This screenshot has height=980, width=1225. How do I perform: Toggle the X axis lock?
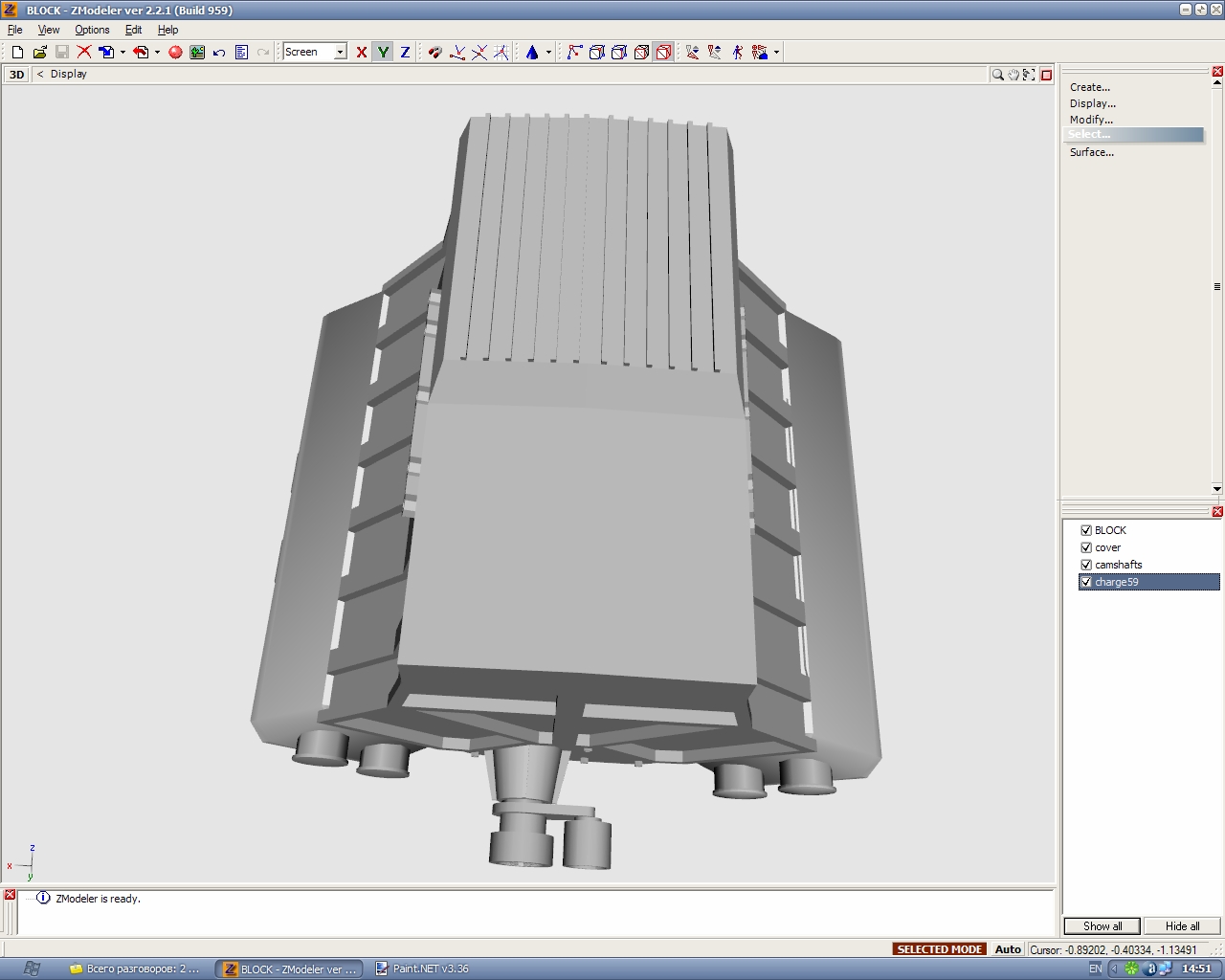tap(361, 53)
